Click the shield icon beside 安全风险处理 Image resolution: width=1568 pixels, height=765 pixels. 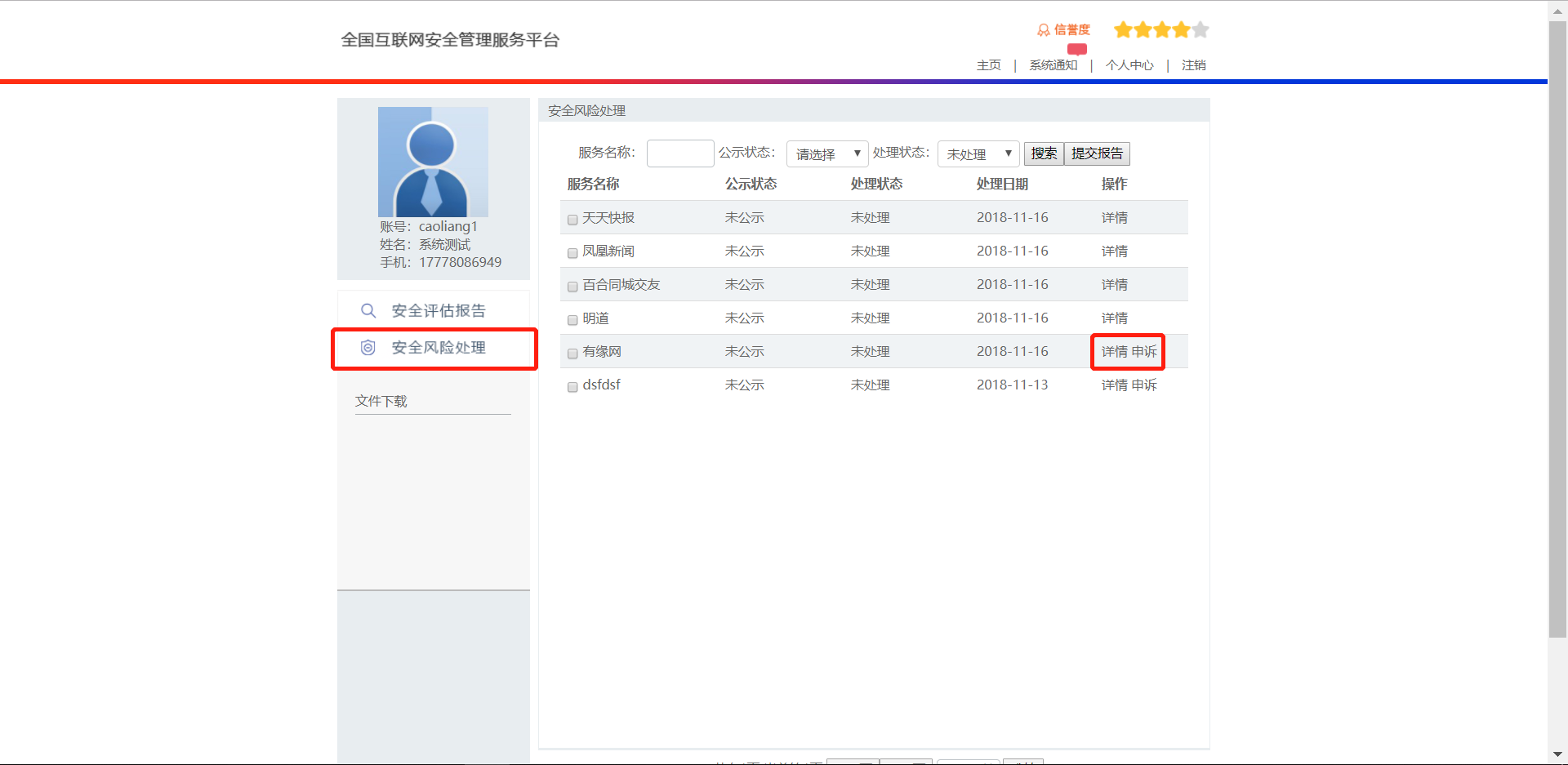(x=368, y=348)
